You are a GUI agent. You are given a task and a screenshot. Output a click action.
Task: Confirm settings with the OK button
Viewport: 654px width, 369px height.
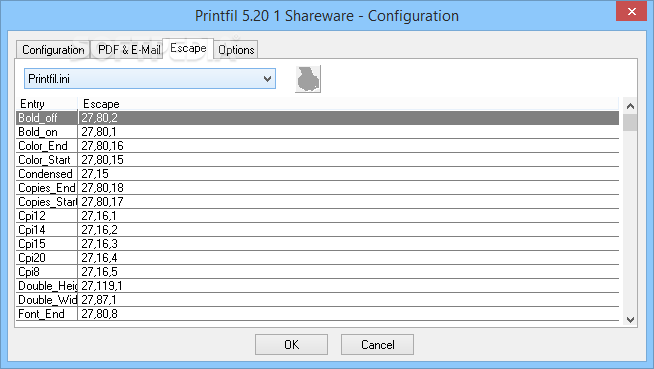point(291,344)
